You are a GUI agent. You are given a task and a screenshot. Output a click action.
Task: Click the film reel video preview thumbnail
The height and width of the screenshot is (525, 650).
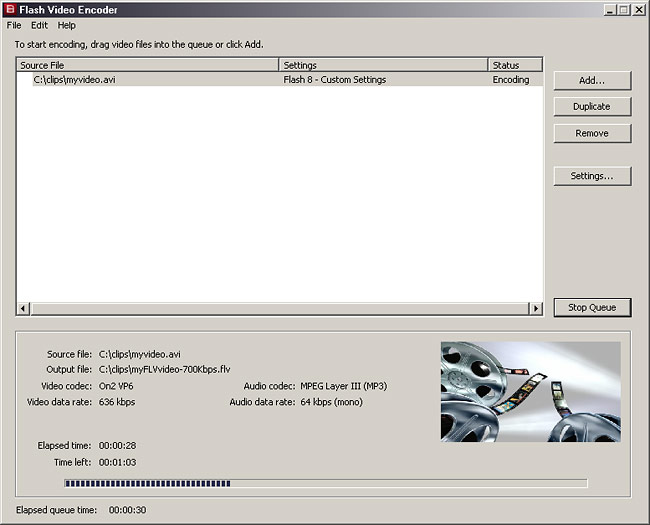point(531,391)
